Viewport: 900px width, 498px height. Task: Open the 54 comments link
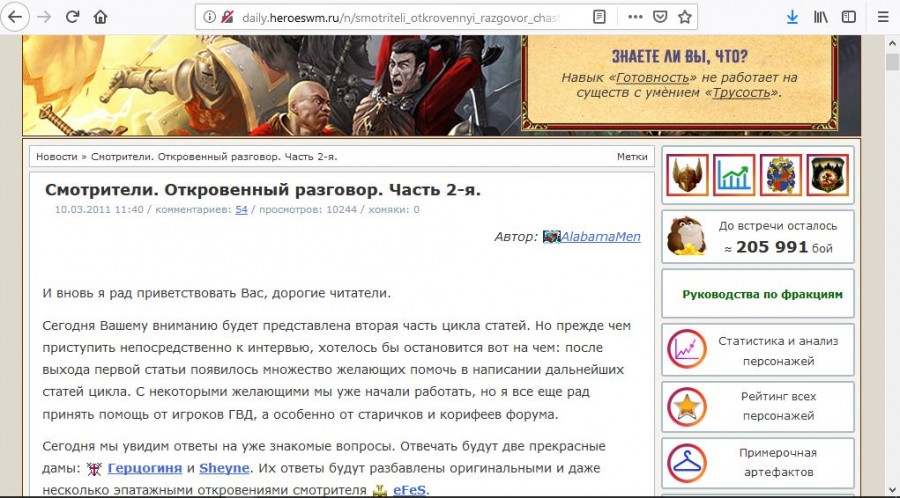241,210
